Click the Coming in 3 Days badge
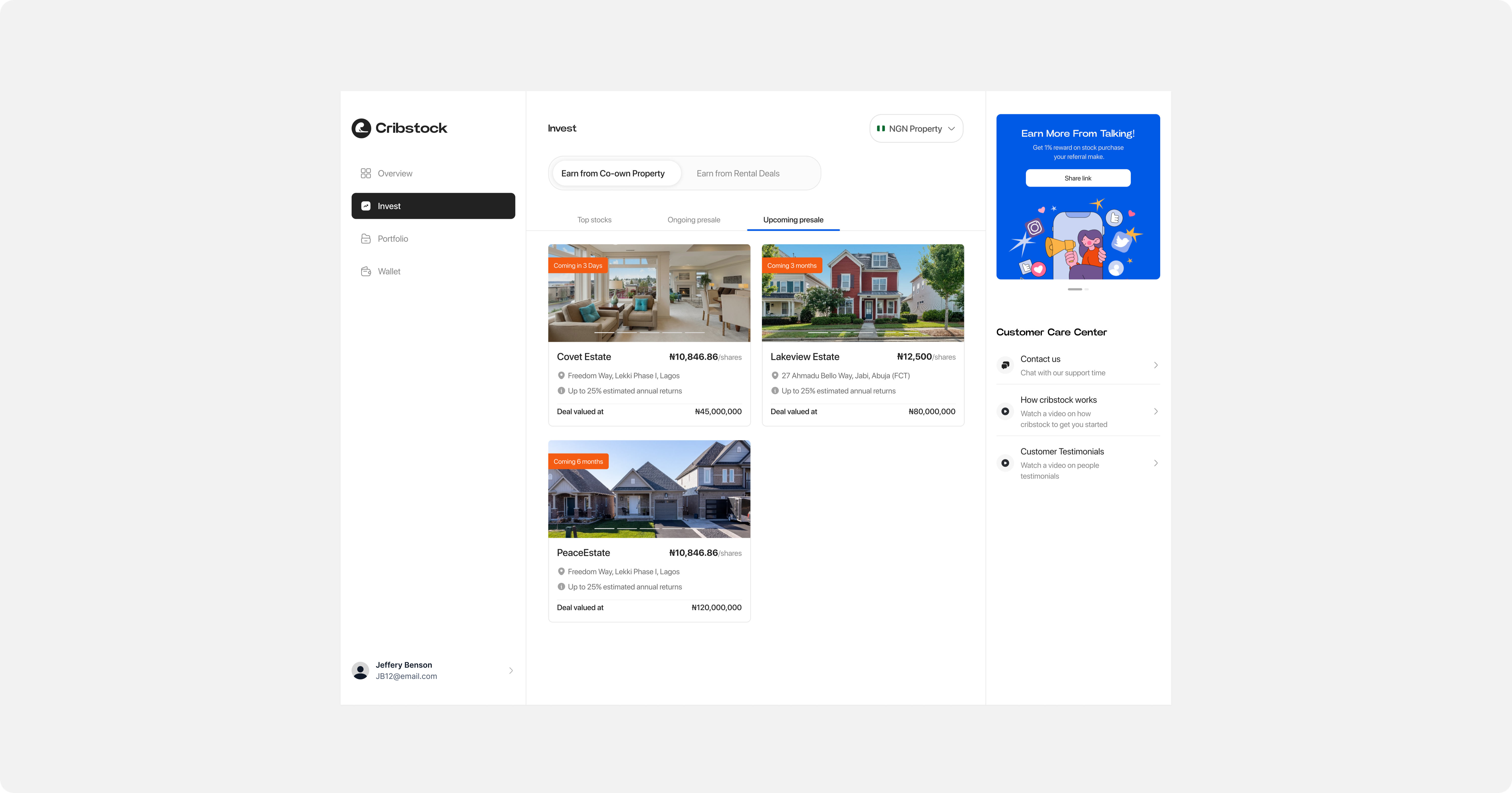This screenshot has height=793, width=1512. (578, 266)
